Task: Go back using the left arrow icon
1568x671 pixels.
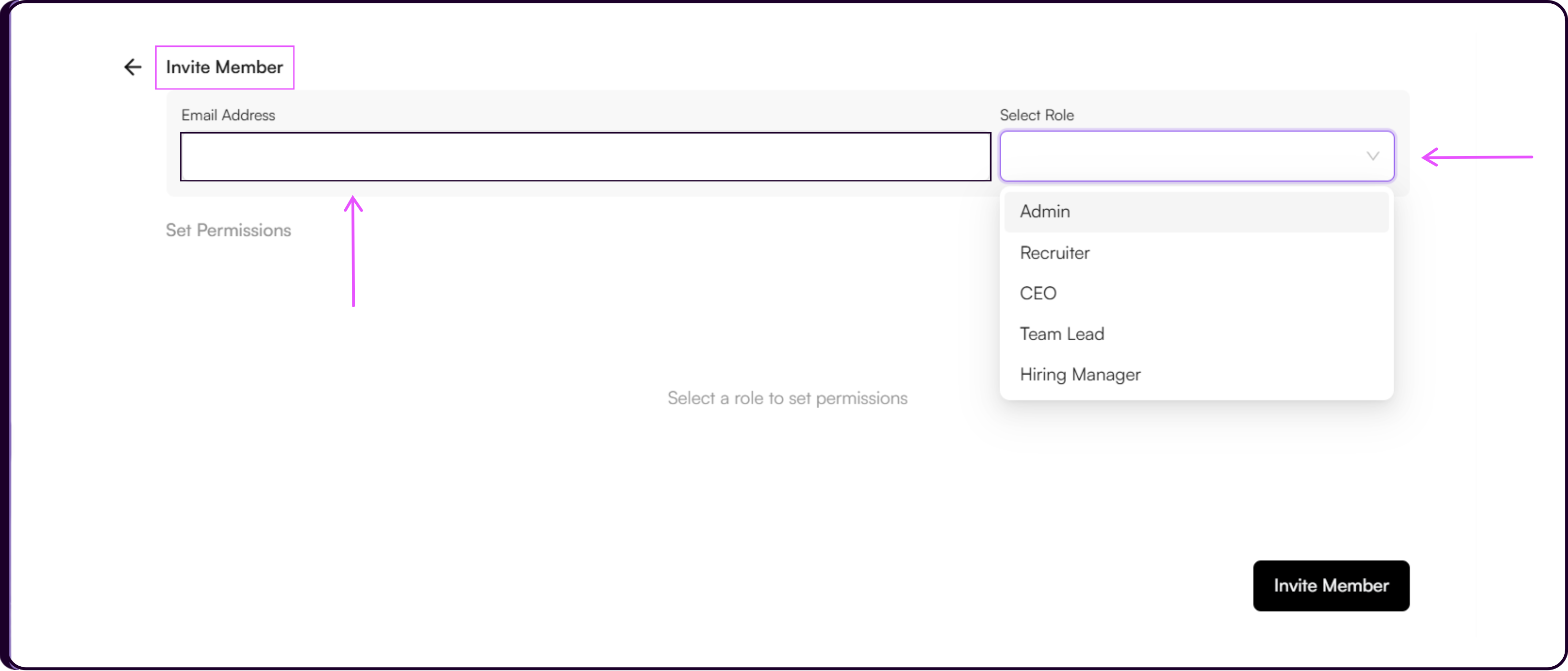Action: coord(133,67)
